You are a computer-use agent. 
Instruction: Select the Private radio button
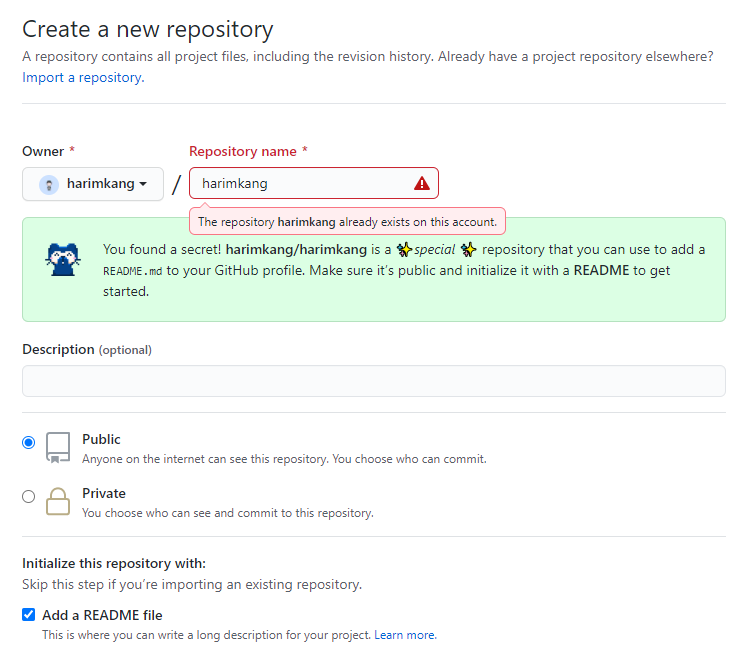[29, 496]
